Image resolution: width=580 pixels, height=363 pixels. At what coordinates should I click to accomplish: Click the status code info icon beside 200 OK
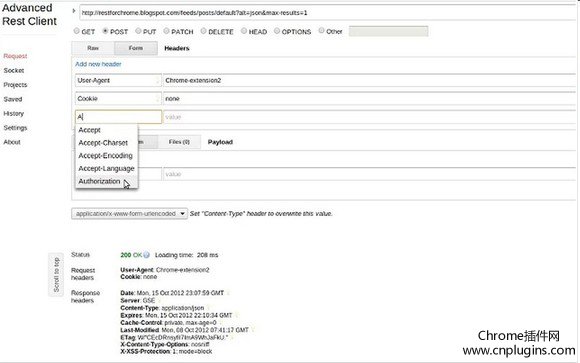(x=146, y=255)
